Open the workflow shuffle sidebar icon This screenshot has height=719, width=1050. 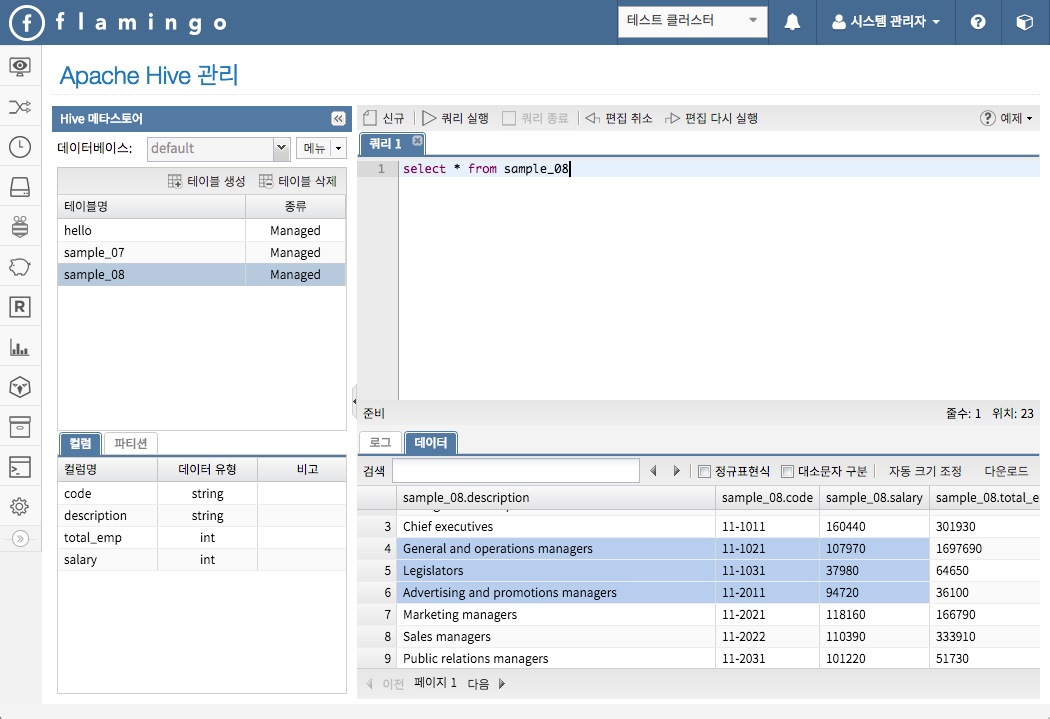pyautogui.click(x=20, y=106)
